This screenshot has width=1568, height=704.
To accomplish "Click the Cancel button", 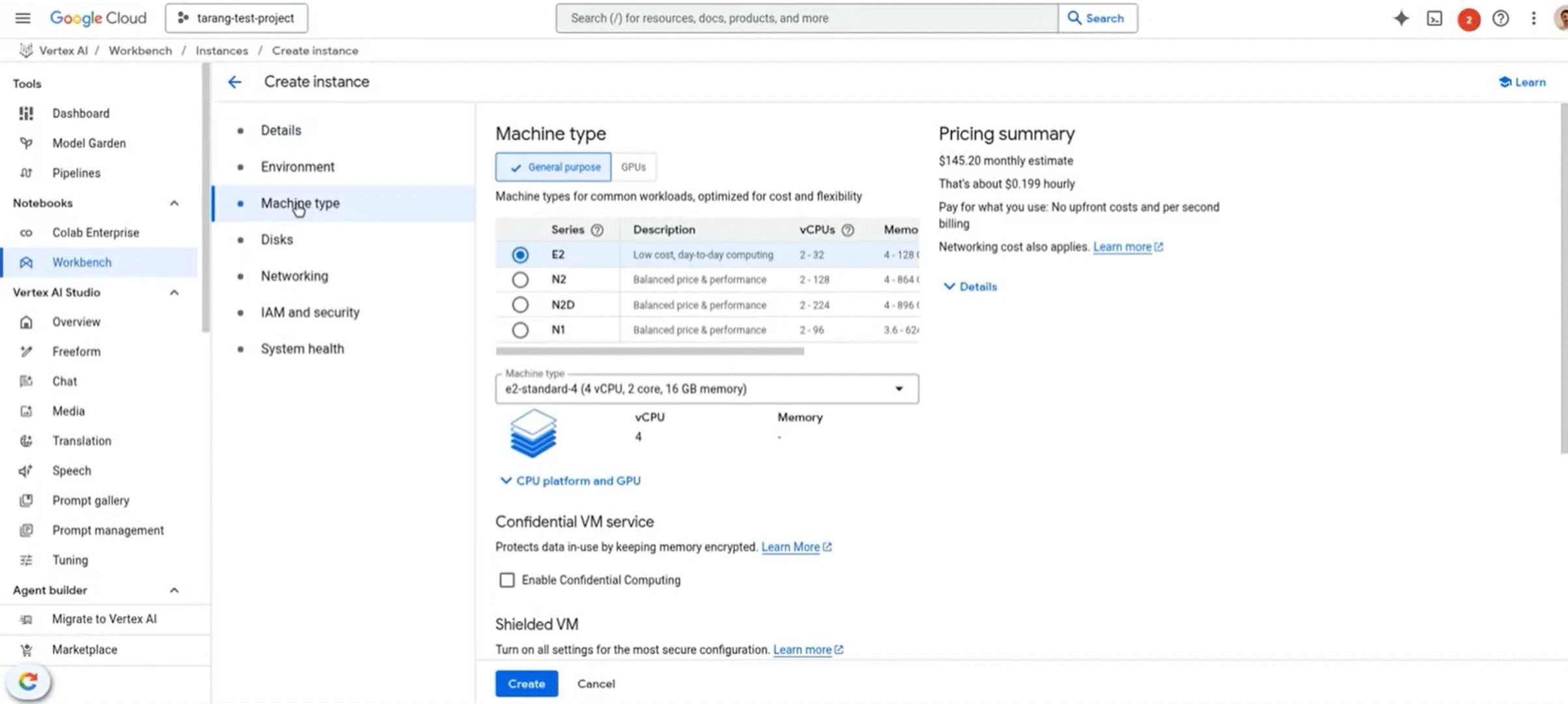I will 596,683.
